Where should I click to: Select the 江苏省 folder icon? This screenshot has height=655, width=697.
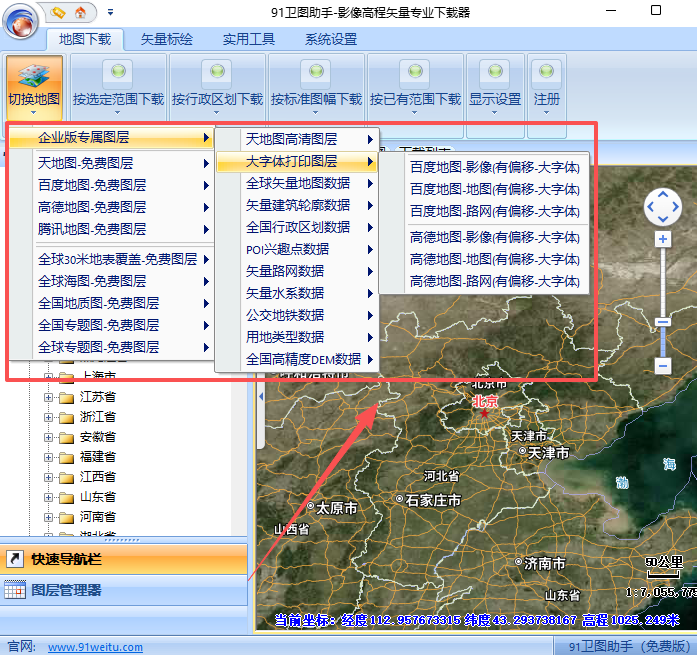click(66, 398)
